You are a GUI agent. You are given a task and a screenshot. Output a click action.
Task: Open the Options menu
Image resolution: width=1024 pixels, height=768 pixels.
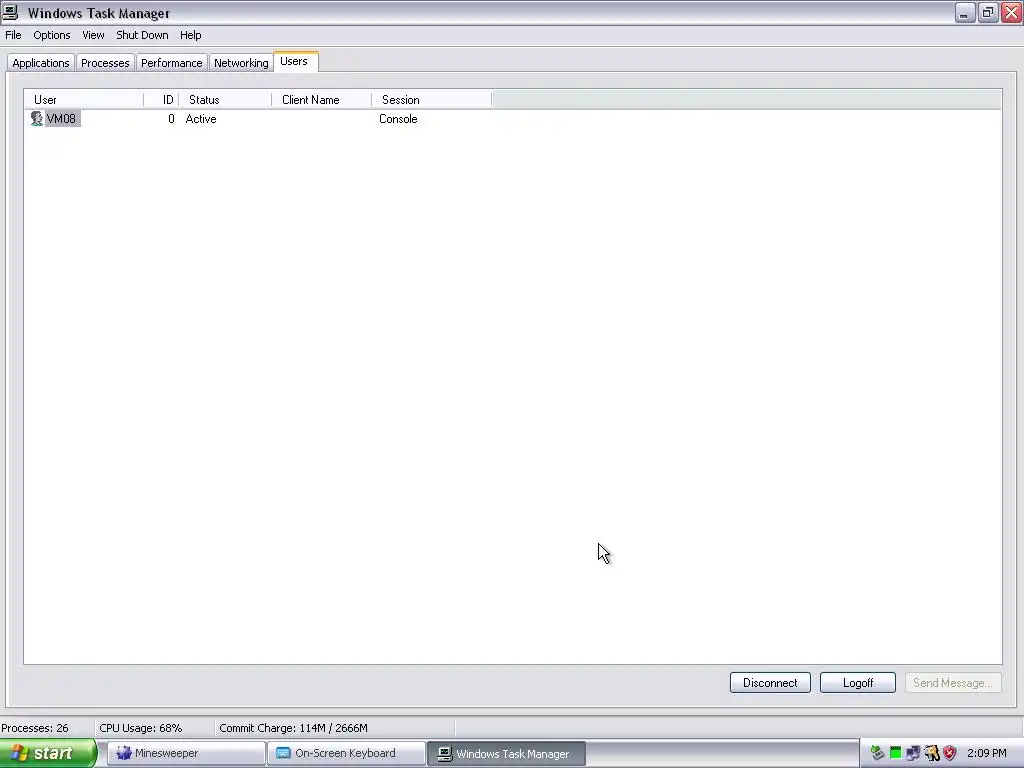52,35
